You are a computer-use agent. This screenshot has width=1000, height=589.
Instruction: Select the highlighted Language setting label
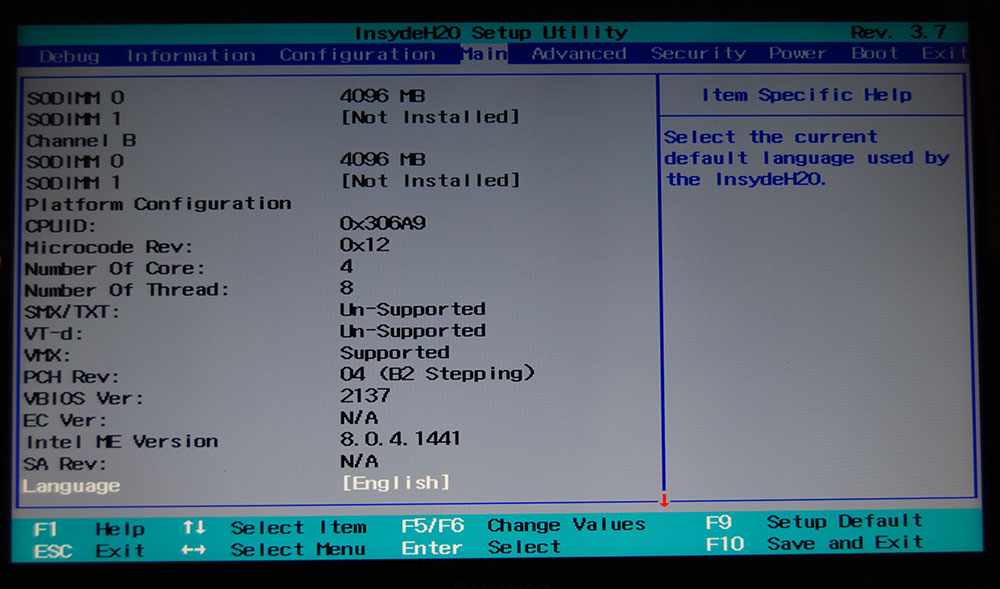click(71, 486)
